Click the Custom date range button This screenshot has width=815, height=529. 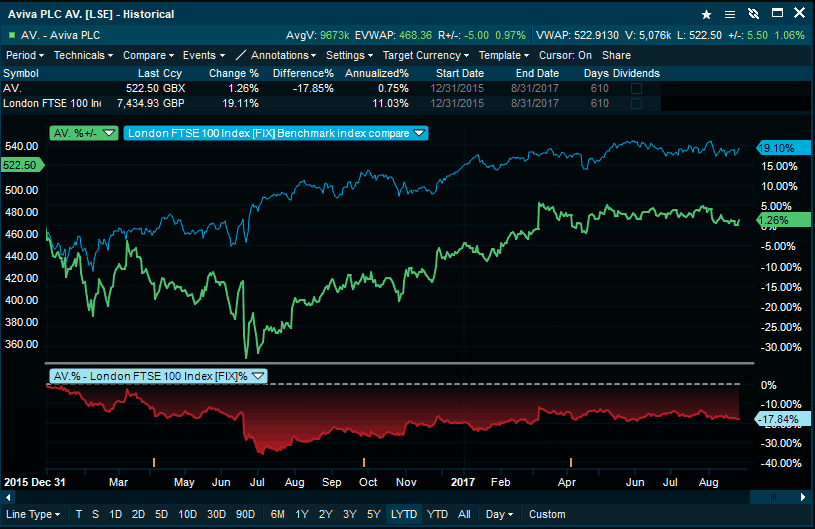coord(547,515)
